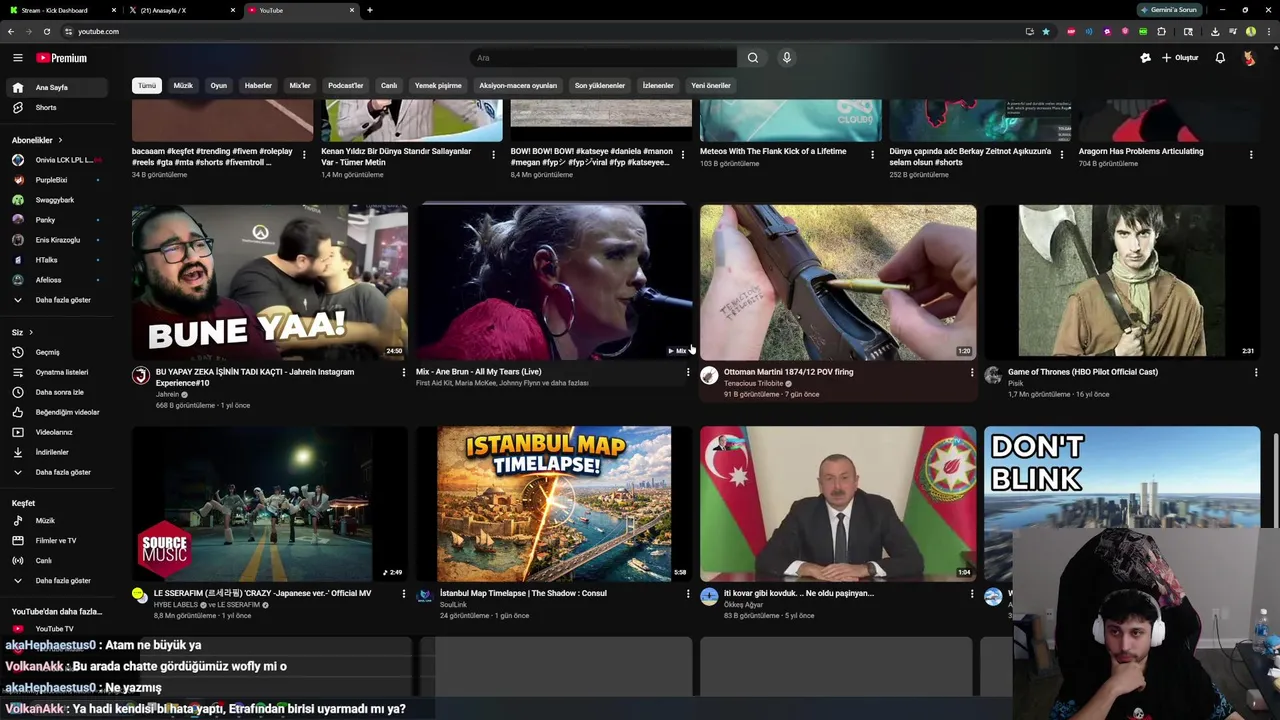Viewport: 1280px width, 720px height.
Task: Select Aksiyon-macera oyunları chip
Action: click(518, 86)
